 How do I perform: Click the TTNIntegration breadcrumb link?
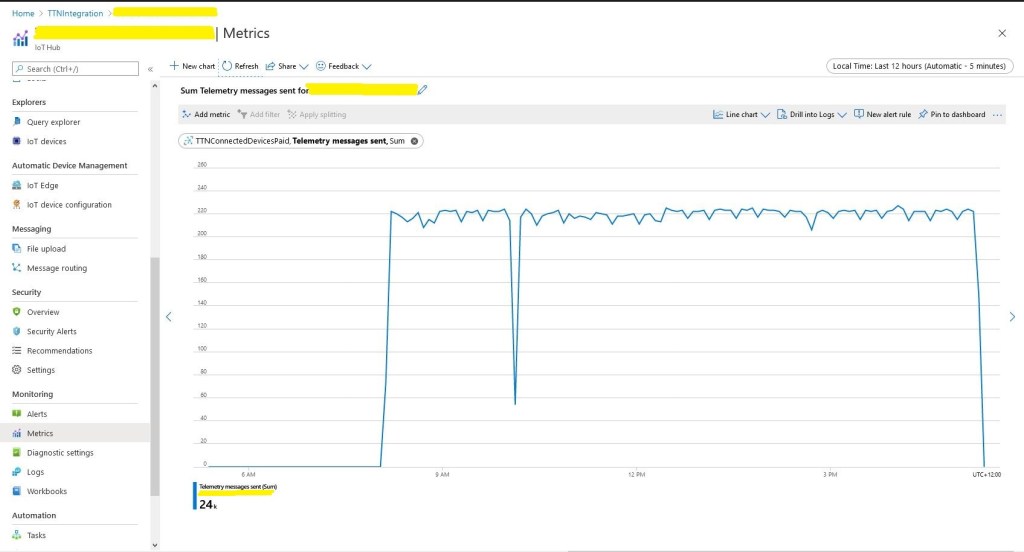(x=74, y=13)
